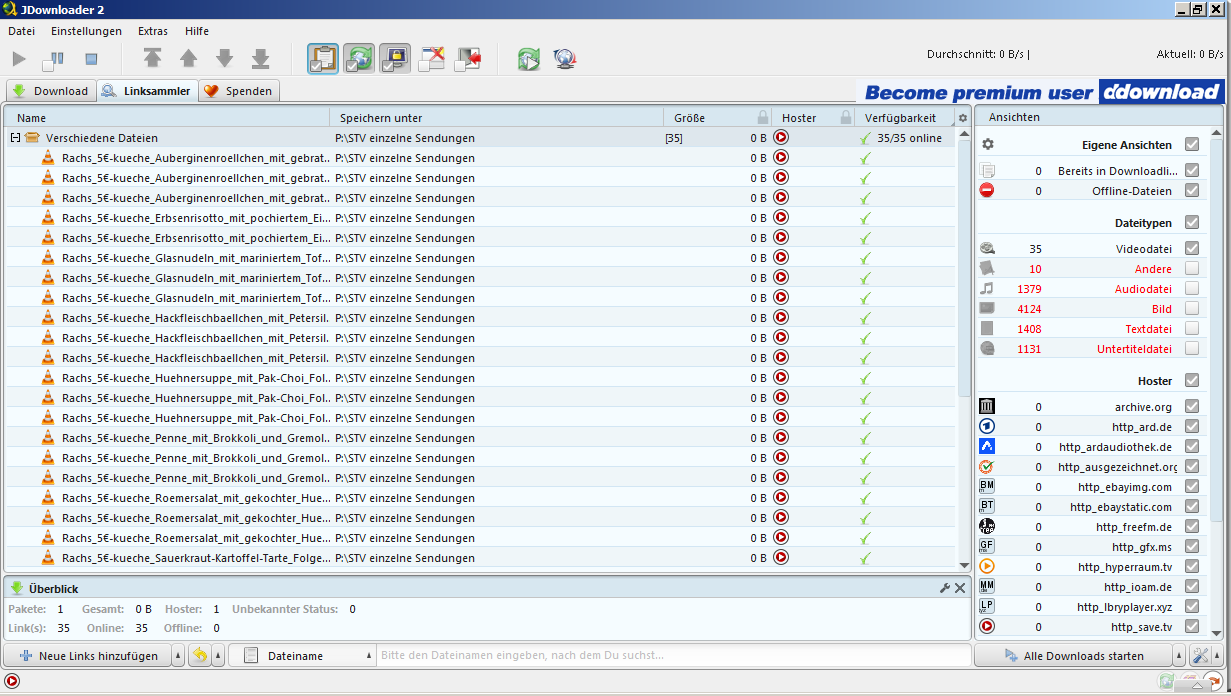Toggle the archive.org hoster checkbox

pyautogui.click(x=1191, y=406)
